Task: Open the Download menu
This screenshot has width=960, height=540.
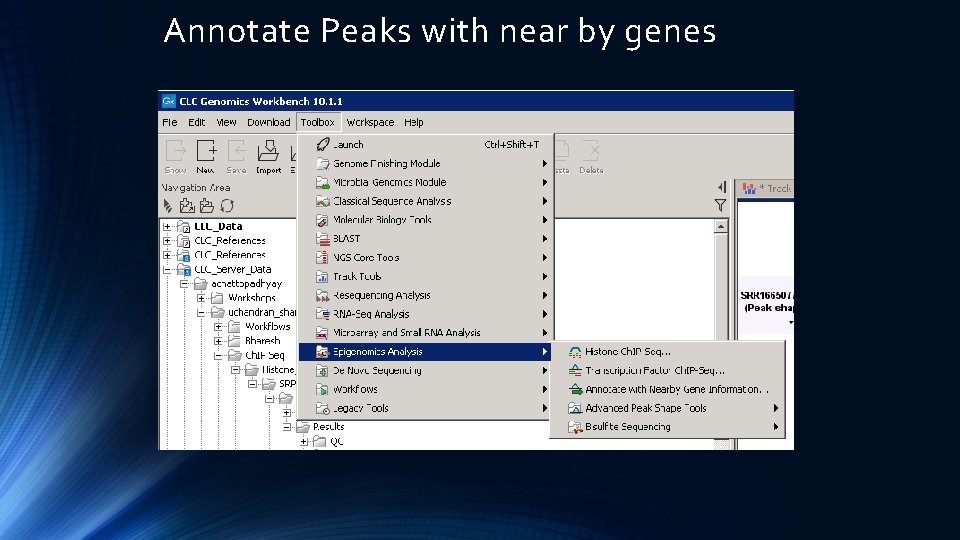Action: pyautogui.click(x=269, y=122)
